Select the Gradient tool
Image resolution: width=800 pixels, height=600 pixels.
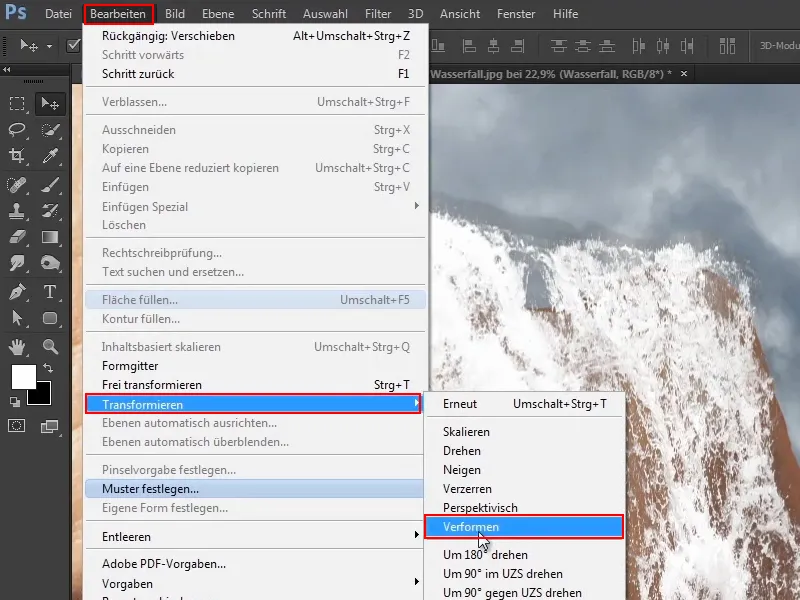49,237
